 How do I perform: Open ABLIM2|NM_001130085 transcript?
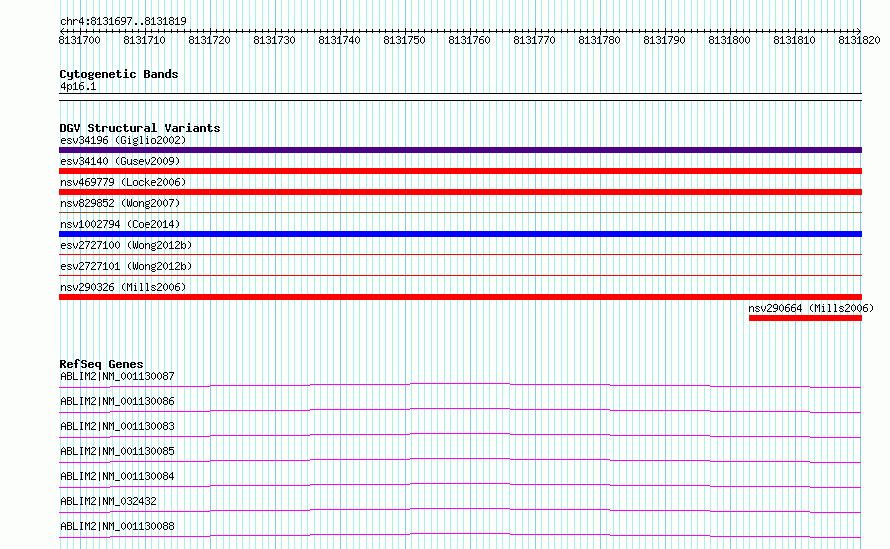pos(117,451)
